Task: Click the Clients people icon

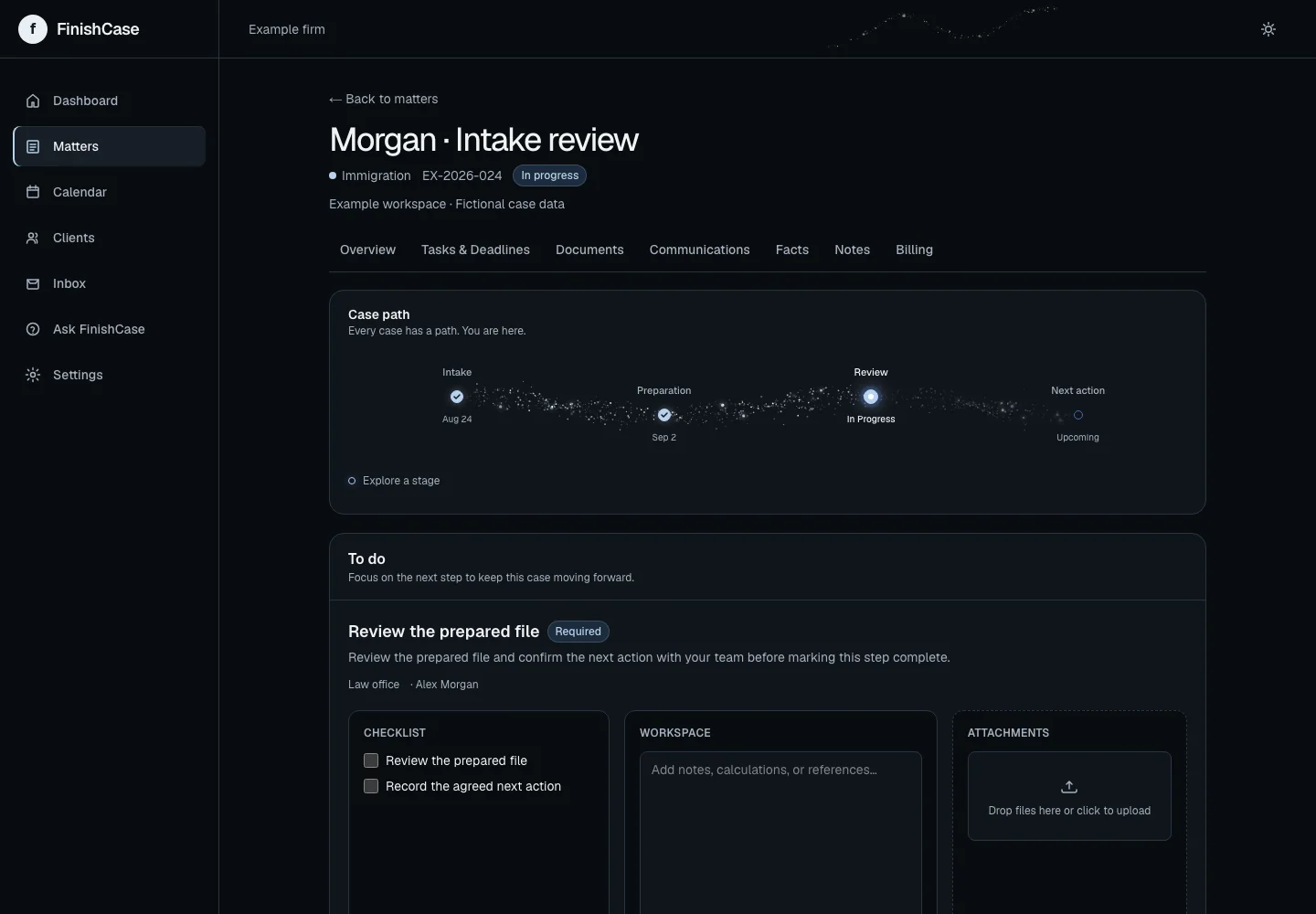Action: pyautogui.click(x=33, y=238)
